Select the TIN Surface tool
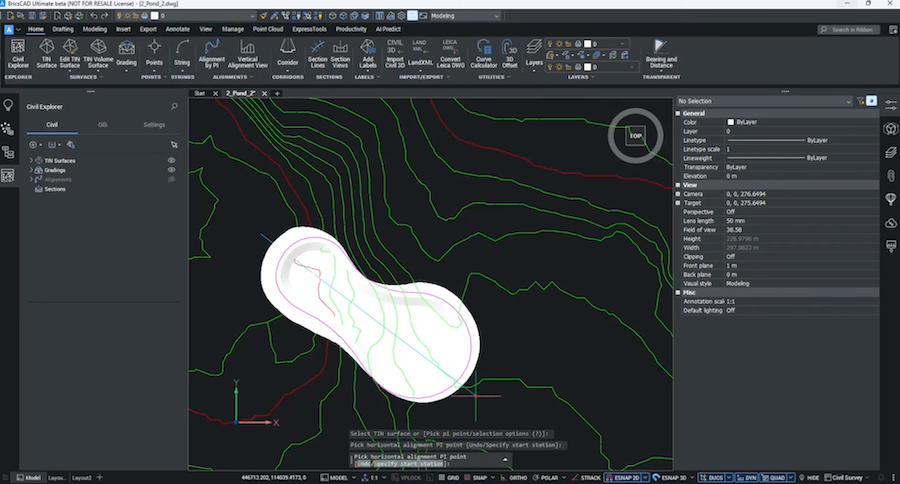Screen dimensions: 900x484 (x=46, y=52)
